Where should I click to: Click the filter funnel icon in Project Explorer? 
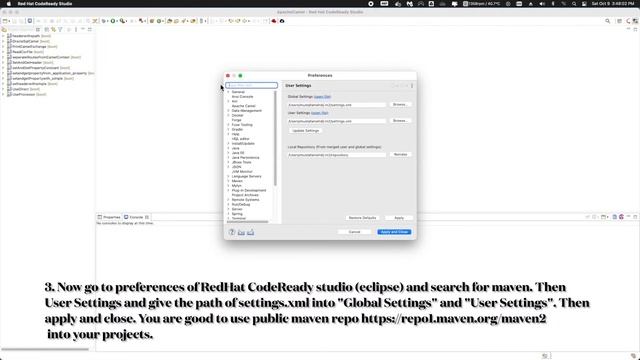tap(60, 29)
